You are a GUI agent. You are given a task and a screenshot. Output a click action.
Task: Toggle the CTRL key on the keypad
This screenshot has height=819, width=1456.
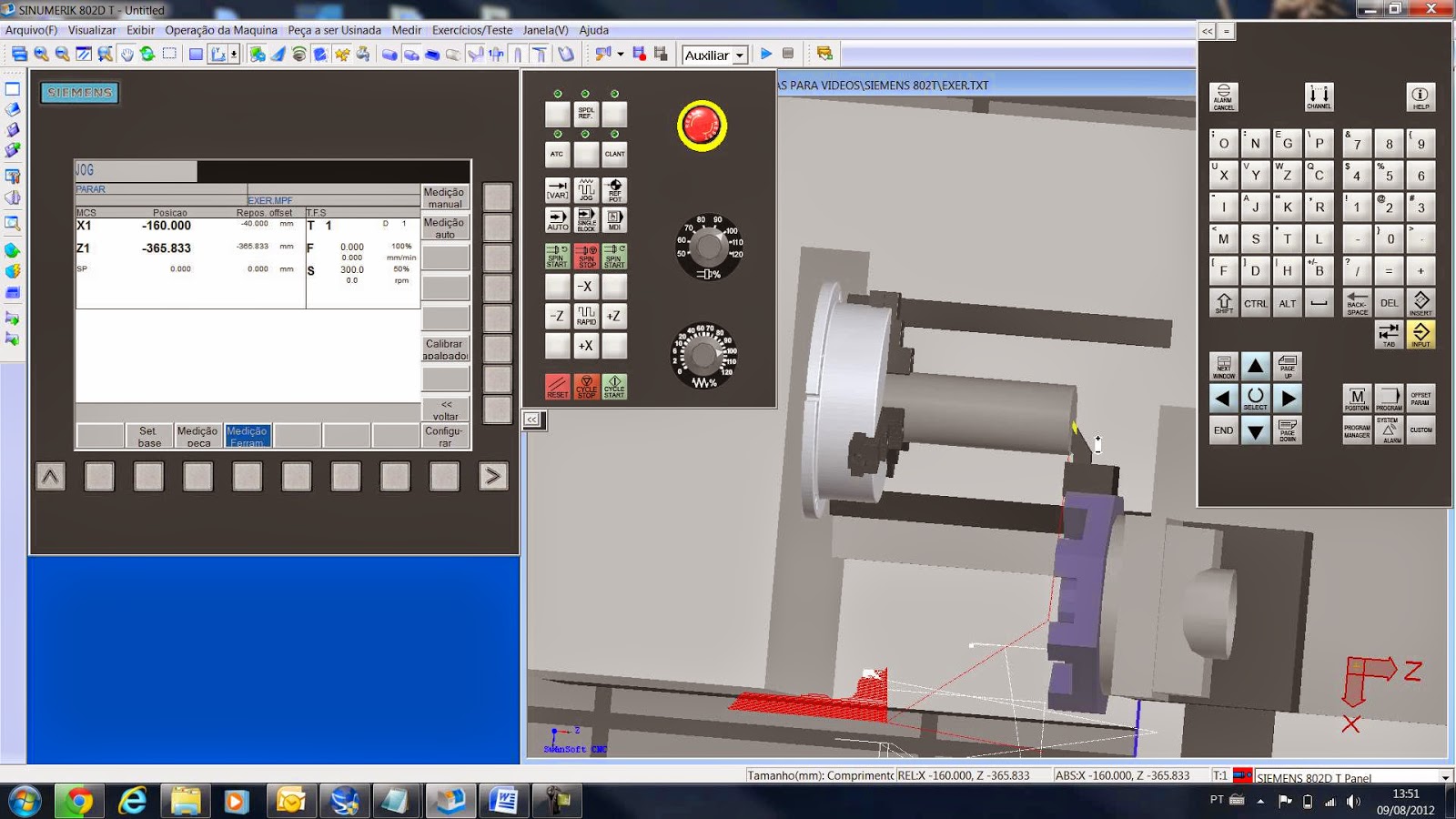(x=1255, y=303)
